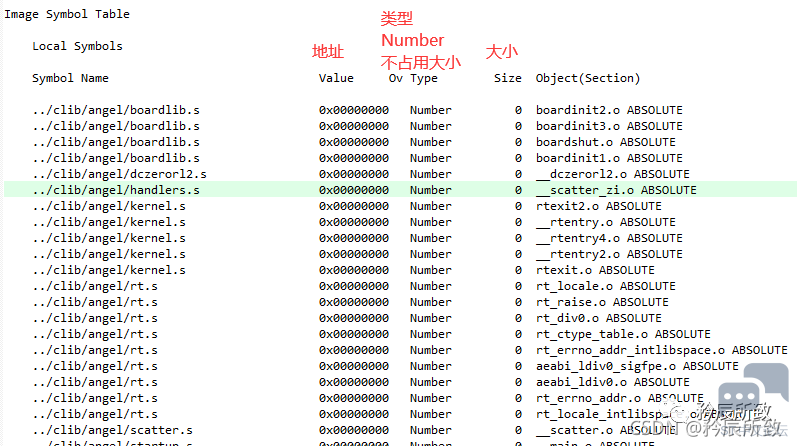Select 'rt_ctype_table.o ABSOLUTE' entry
Viewport: 797px width, 446px height.
tap(623, 334)
